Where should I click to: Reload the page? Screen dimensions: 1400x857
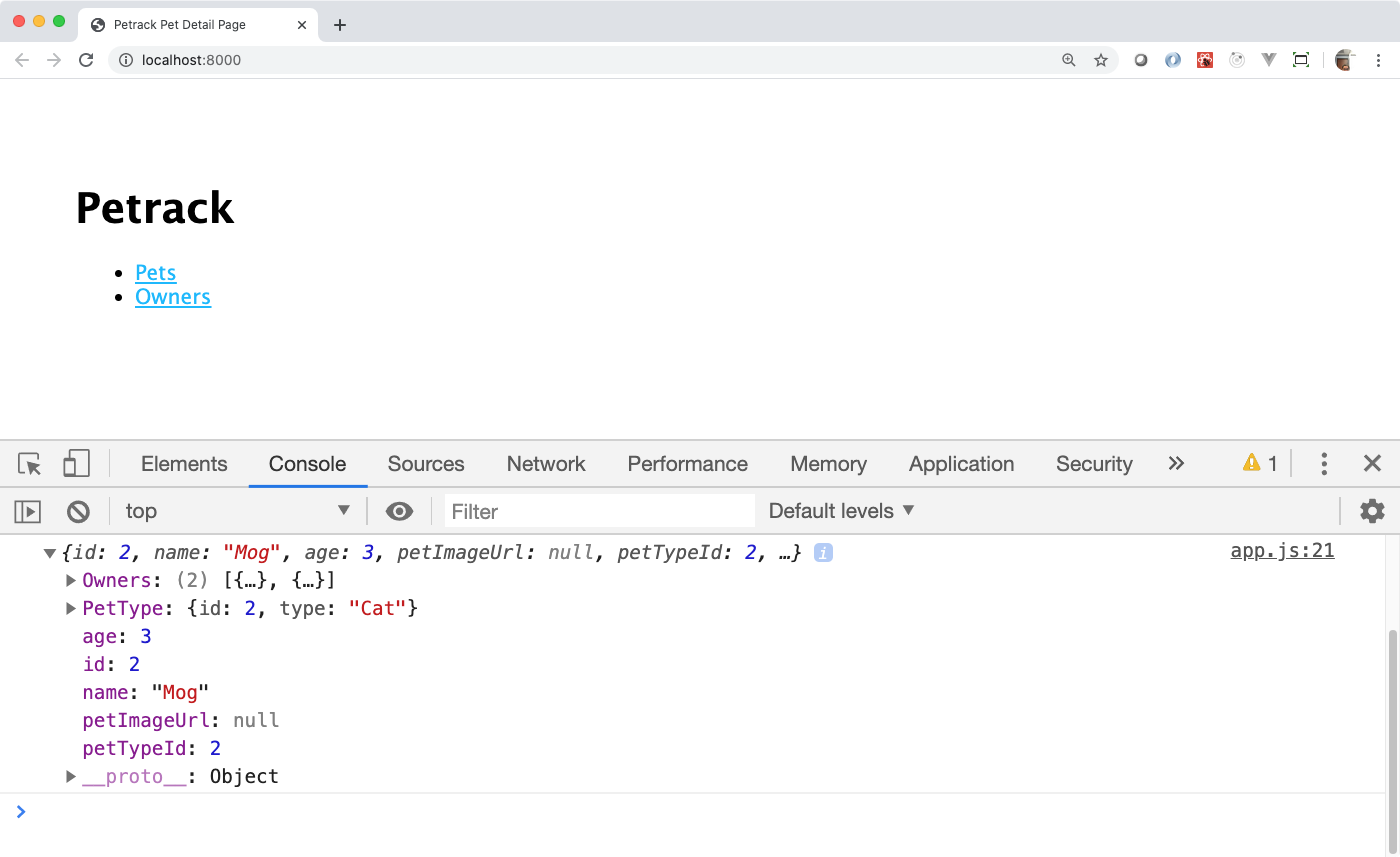87,60
